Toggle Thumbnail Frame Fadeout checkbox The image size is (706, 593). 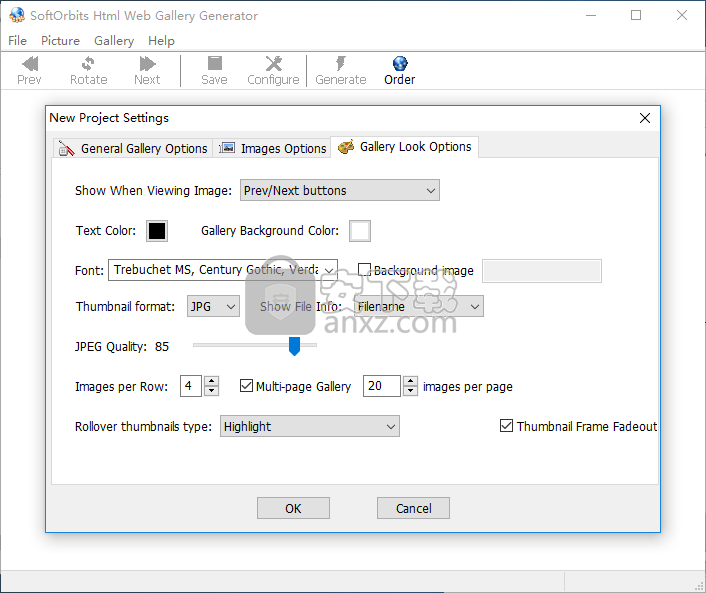(506, 426)
